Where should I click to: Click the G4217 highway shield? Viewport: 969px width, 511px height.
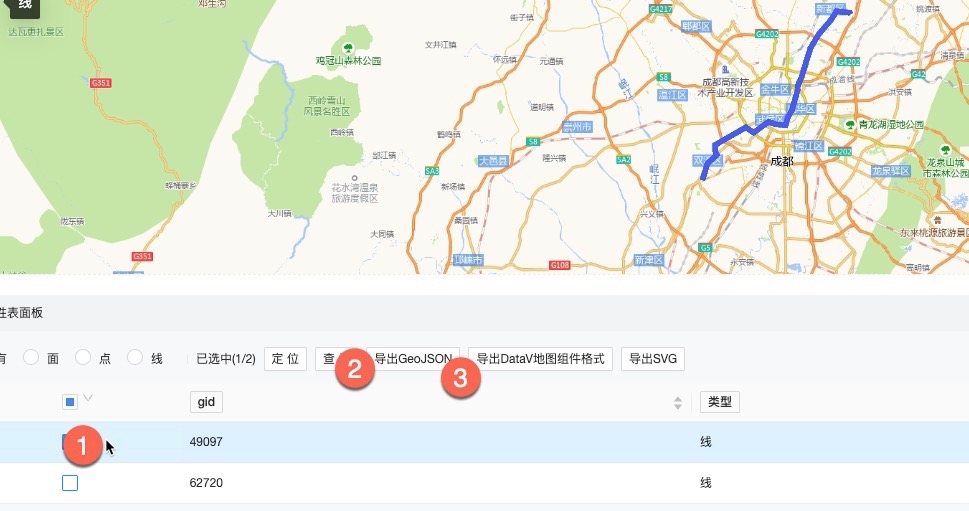(661, 9)
